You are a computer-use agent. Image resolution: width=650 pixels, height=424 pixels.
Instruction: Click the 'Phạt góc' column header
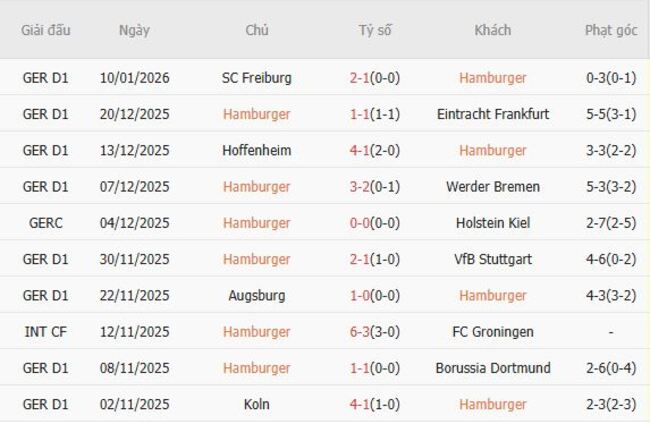click(x=610, y=30)
